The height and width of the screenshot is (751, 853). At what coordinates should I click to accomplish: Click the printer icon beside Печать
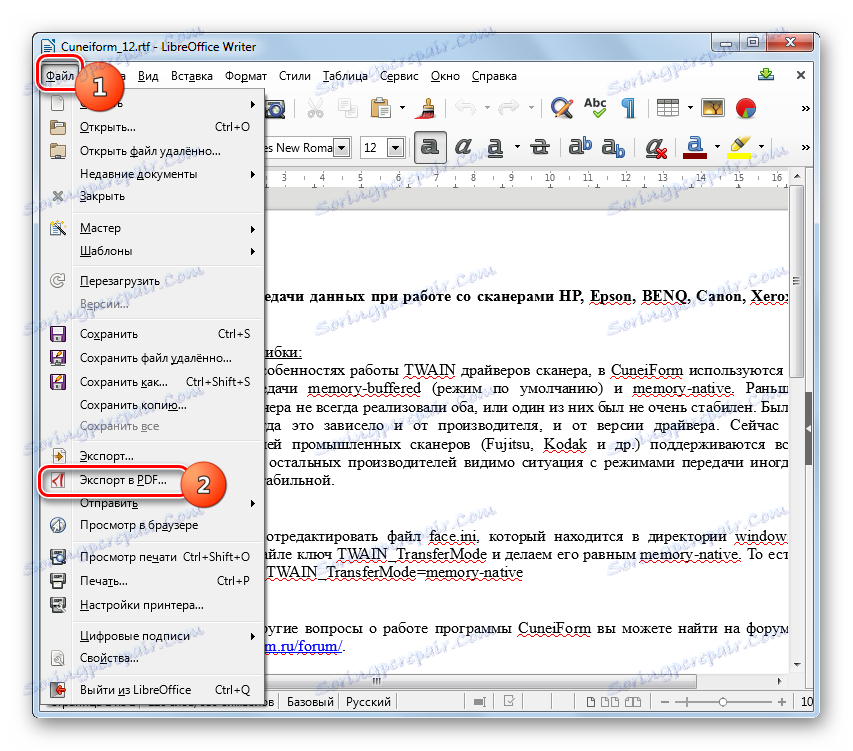point(58,581)
